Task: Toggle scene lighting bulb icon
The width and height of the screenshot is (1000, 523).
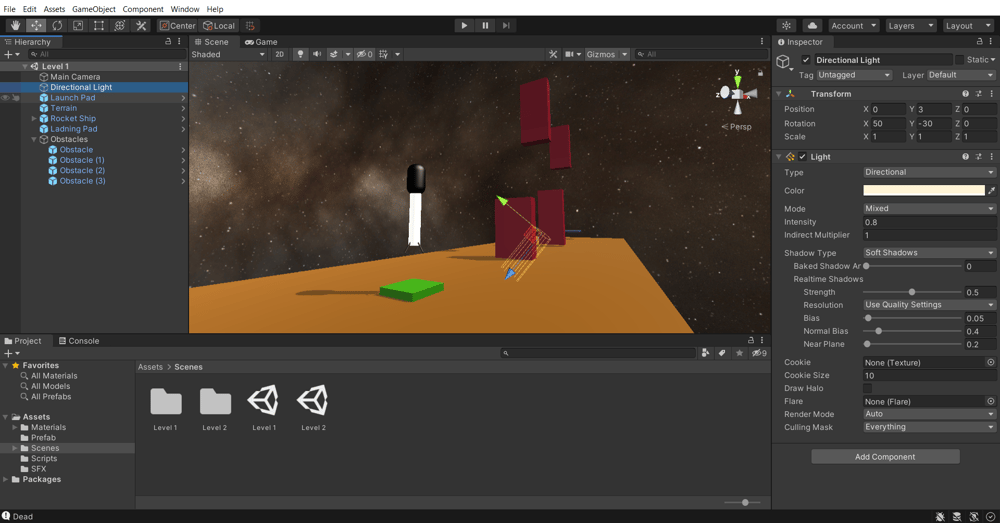Action: click(300, 54)
